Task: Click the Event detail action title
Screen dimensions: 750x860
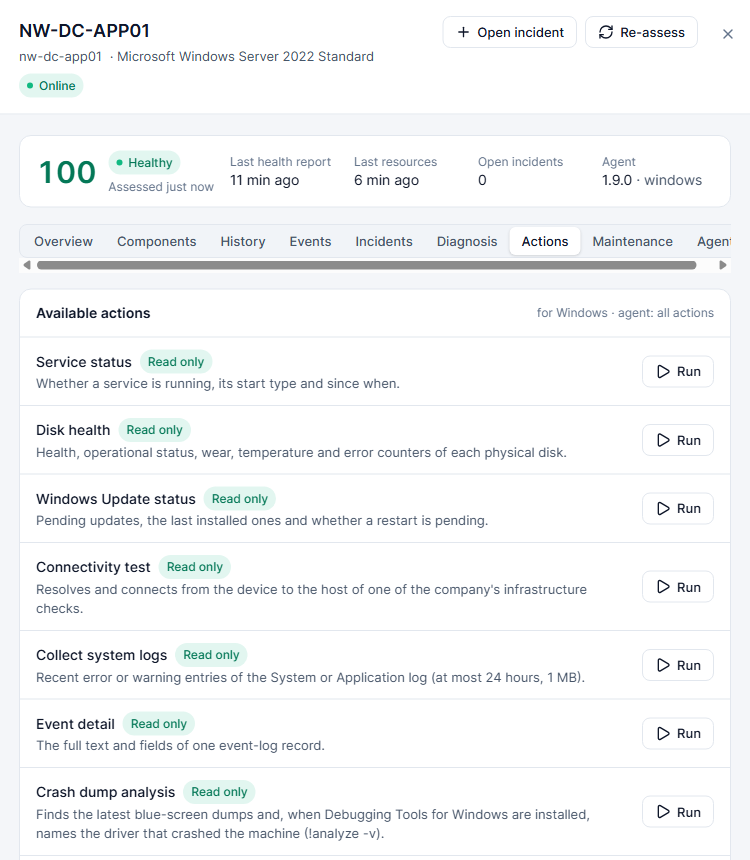Action: (75, 724)
